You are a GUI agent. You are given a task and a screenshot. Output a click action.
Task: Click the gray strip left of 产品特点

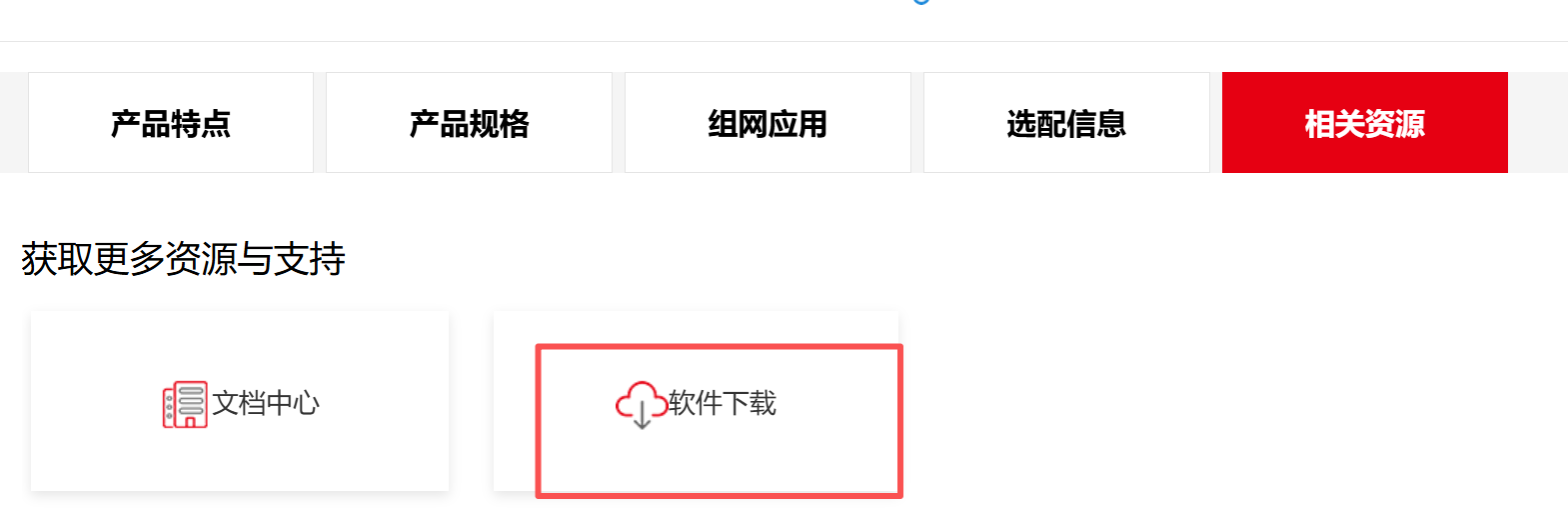tap(14, 123)
